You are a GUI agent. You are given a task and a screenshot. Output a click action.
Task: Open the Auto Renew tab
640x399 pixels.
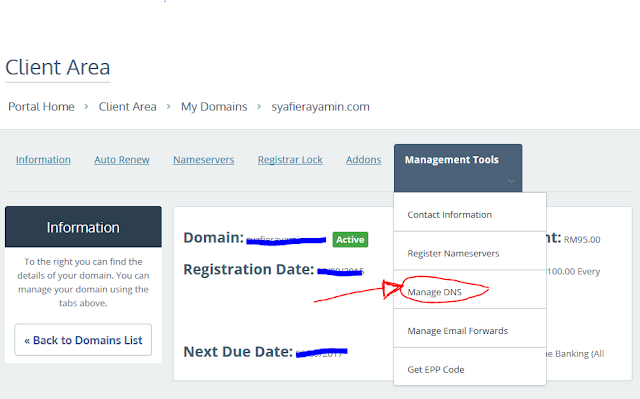coord(122,160)
